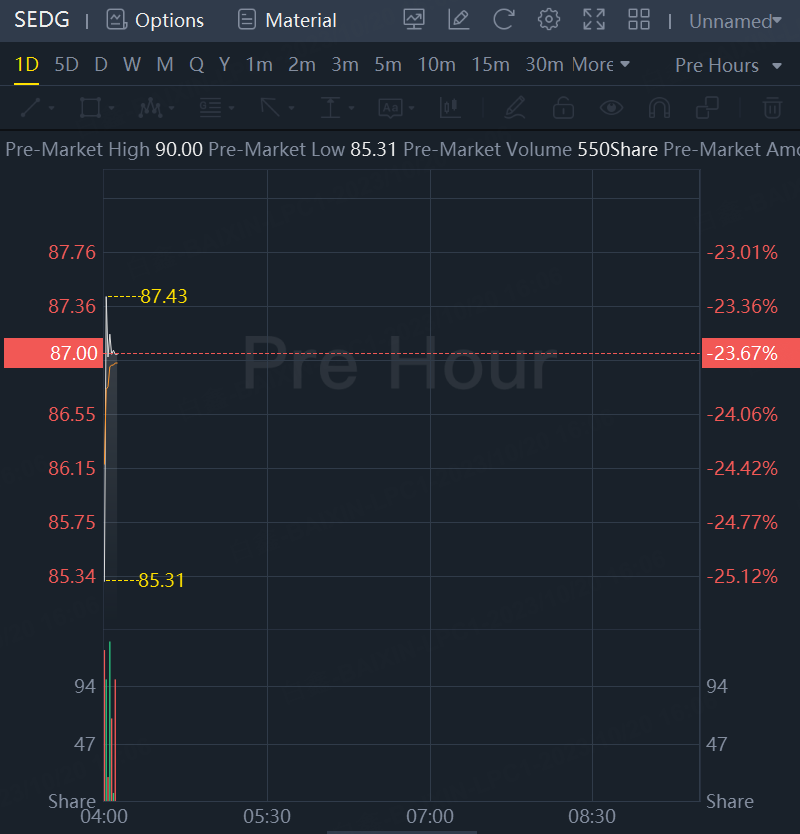Open the multi-chart grid layout
This screenshot has height=834, width=800.
[638, 19]
